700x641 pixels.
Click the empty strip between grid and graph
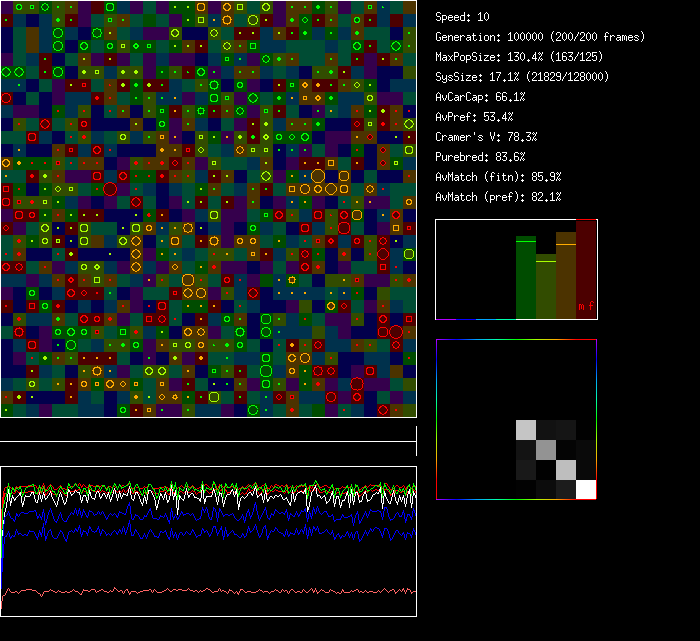[208, 431]
